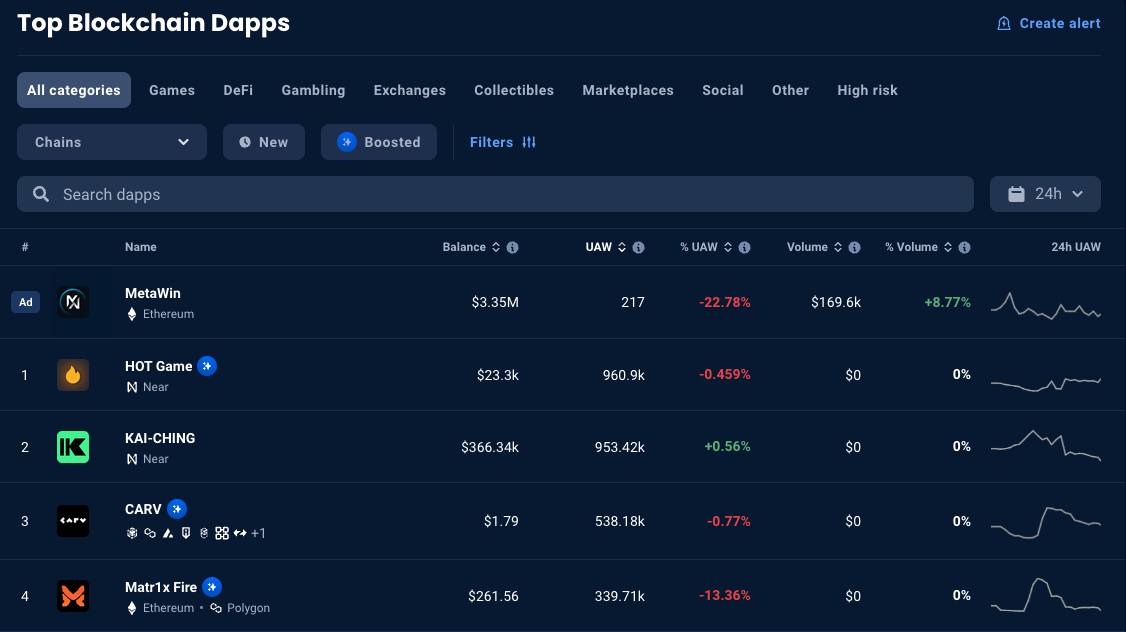The height and width of the screenshot is (632, 1126).
Task: Show Exchanges category
Action: [x=409, y=90]
